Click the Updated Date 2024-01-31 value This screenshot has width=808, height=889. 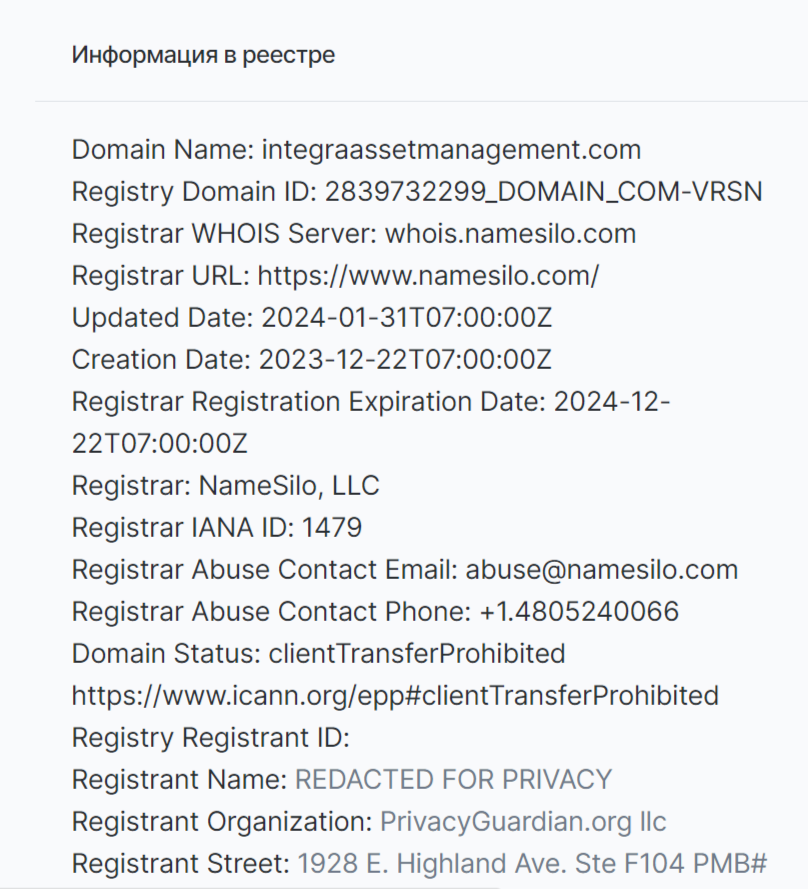point(407,318)
